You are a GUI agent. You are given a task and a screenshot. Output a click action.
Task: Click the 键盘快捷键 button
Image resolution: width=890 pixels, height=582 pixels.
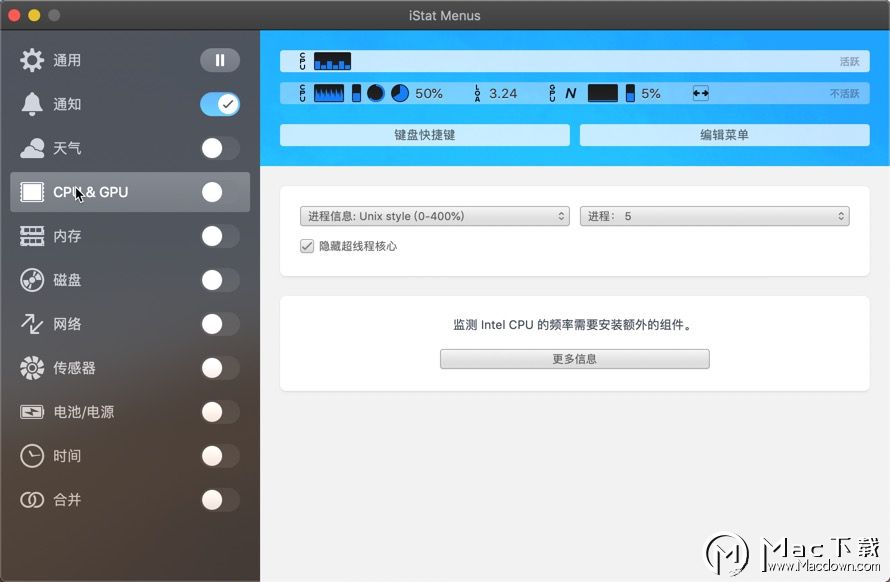425,135
